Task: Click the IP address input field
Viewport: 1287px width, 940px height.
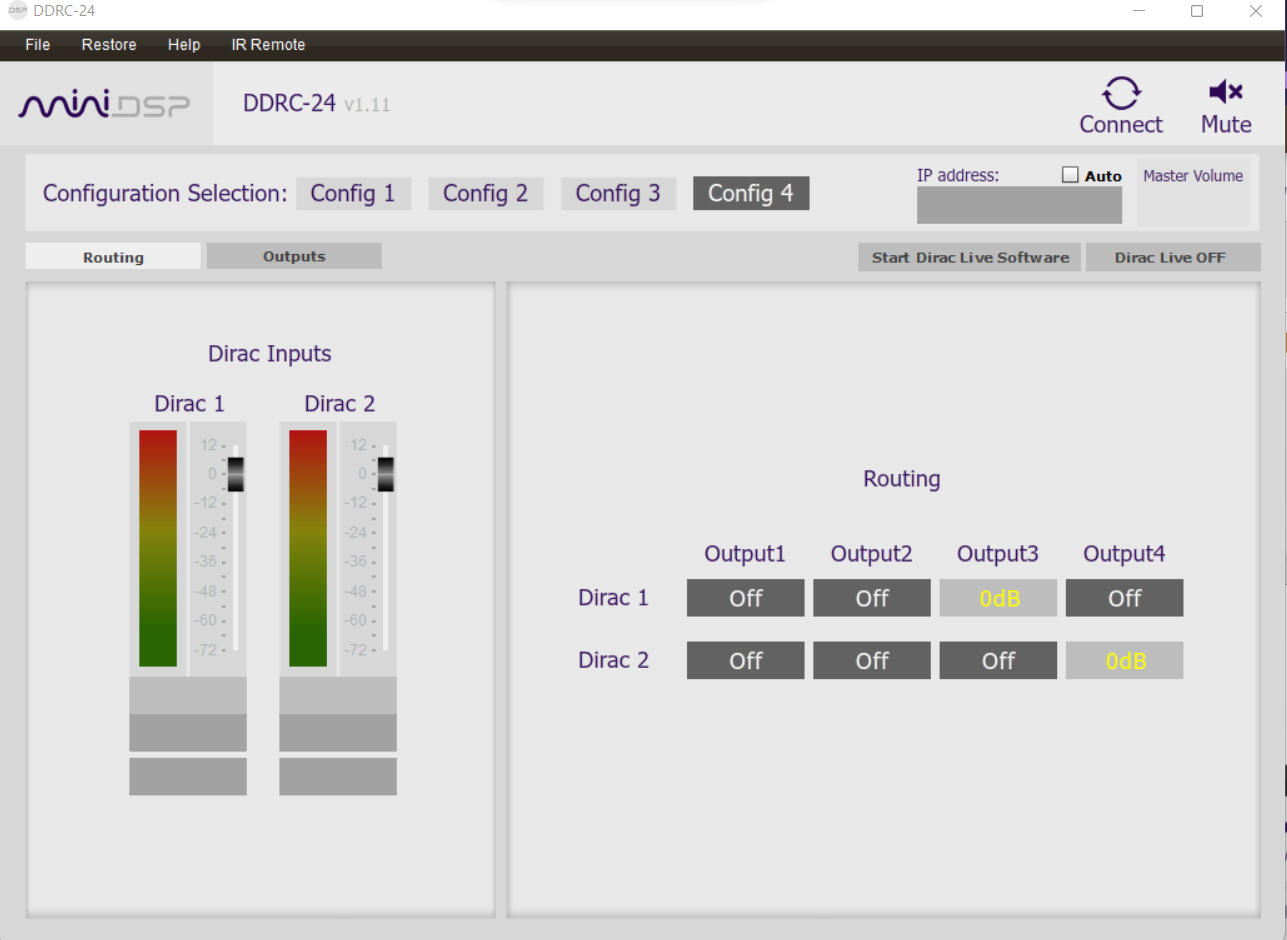Action: 1019,205
